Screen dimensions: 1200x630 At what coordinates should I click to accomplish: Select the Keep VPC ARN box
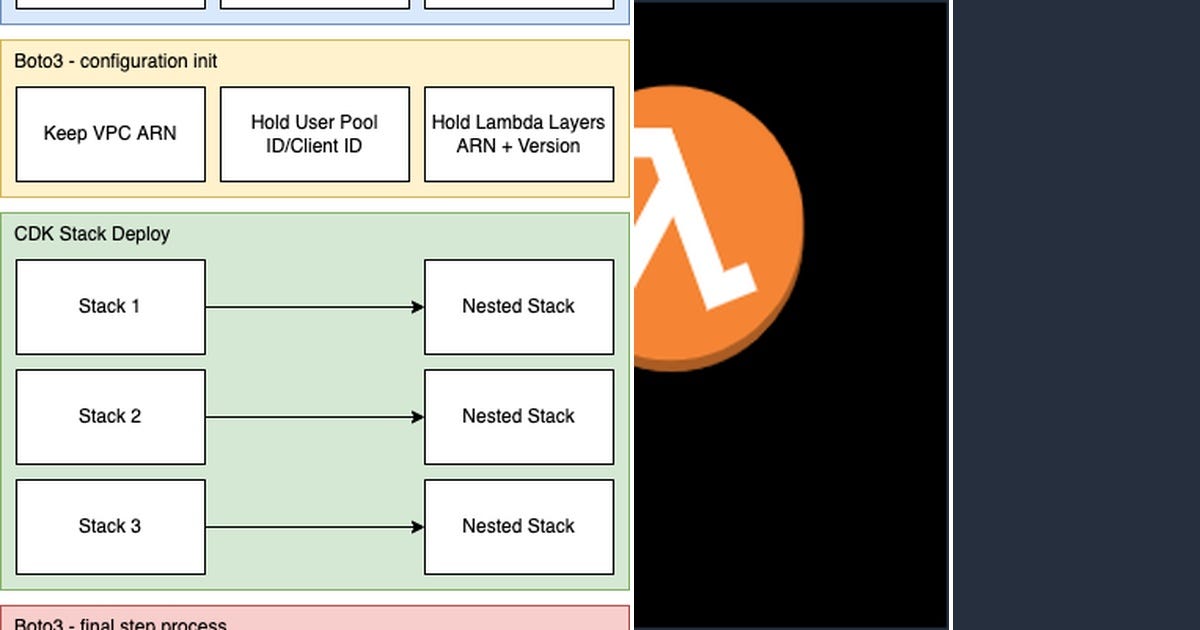(x=111, y=134)
